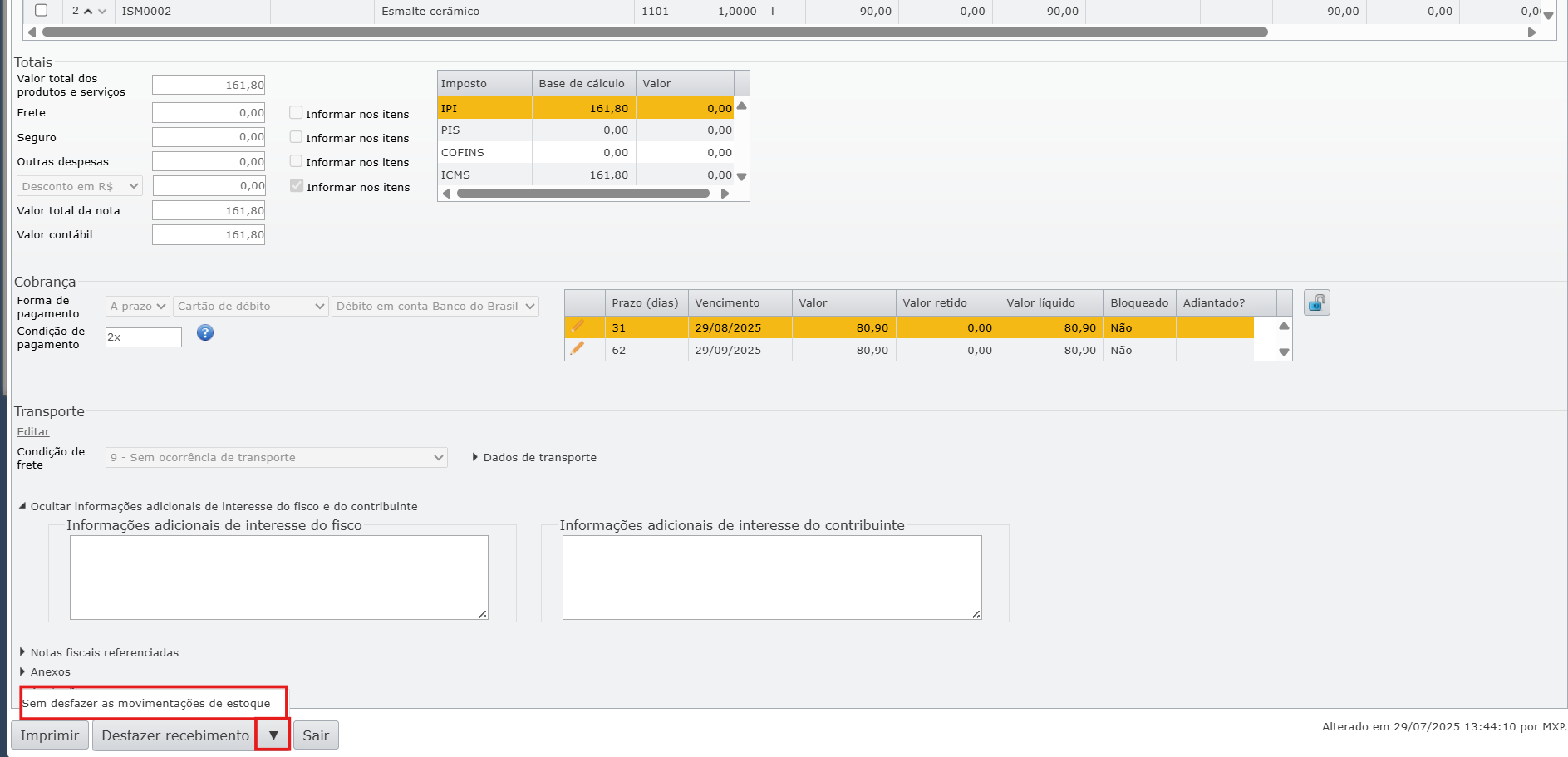Click the Esmalte cerâmico item description

coord(430,12)
